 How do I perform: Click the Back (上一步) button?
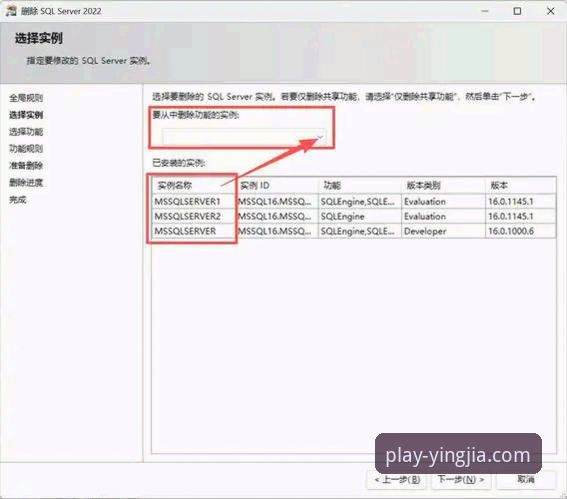(397, 479)
